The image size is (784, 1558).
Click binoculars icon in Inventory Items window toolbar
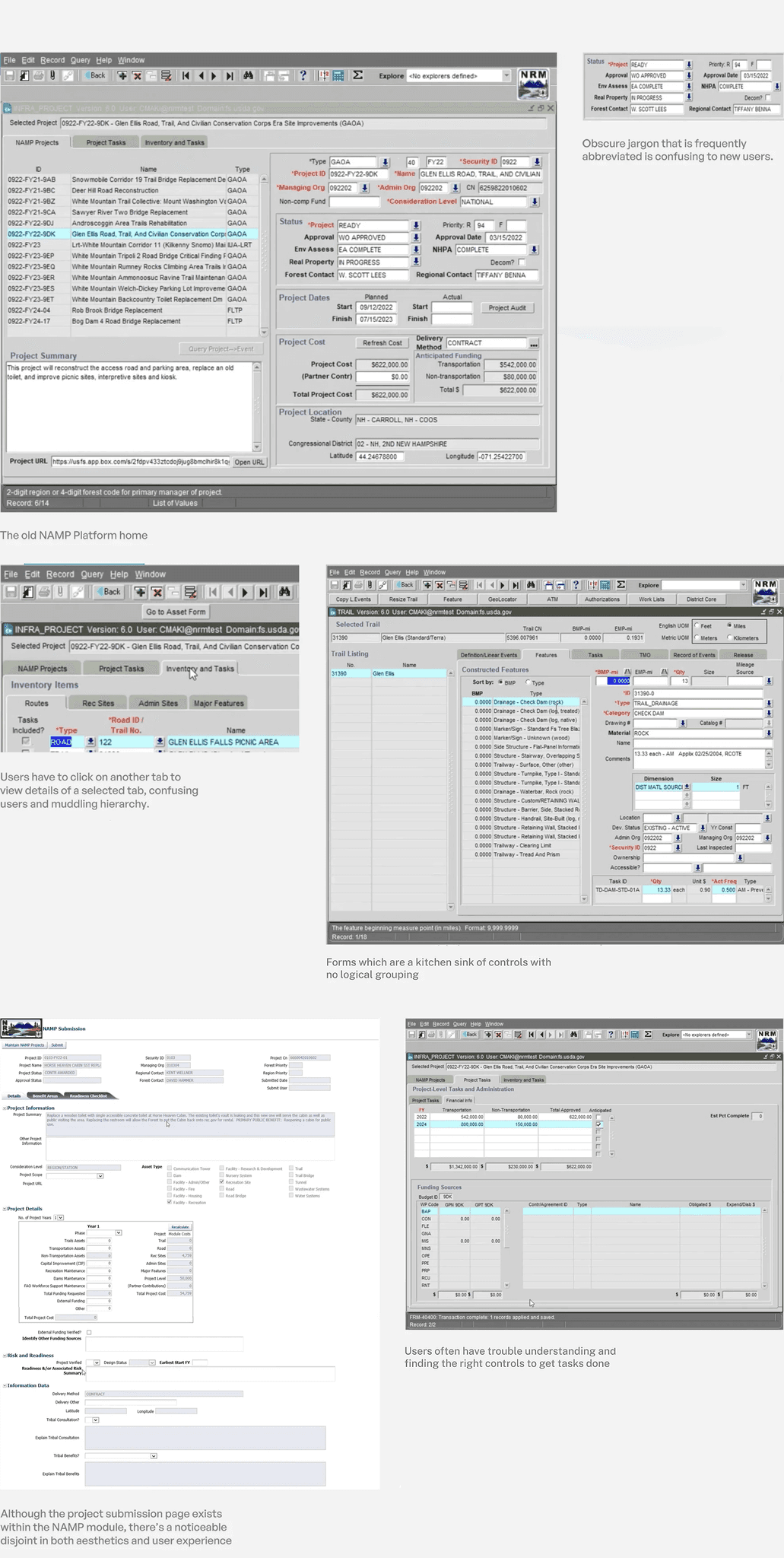(x=284, y=592)
